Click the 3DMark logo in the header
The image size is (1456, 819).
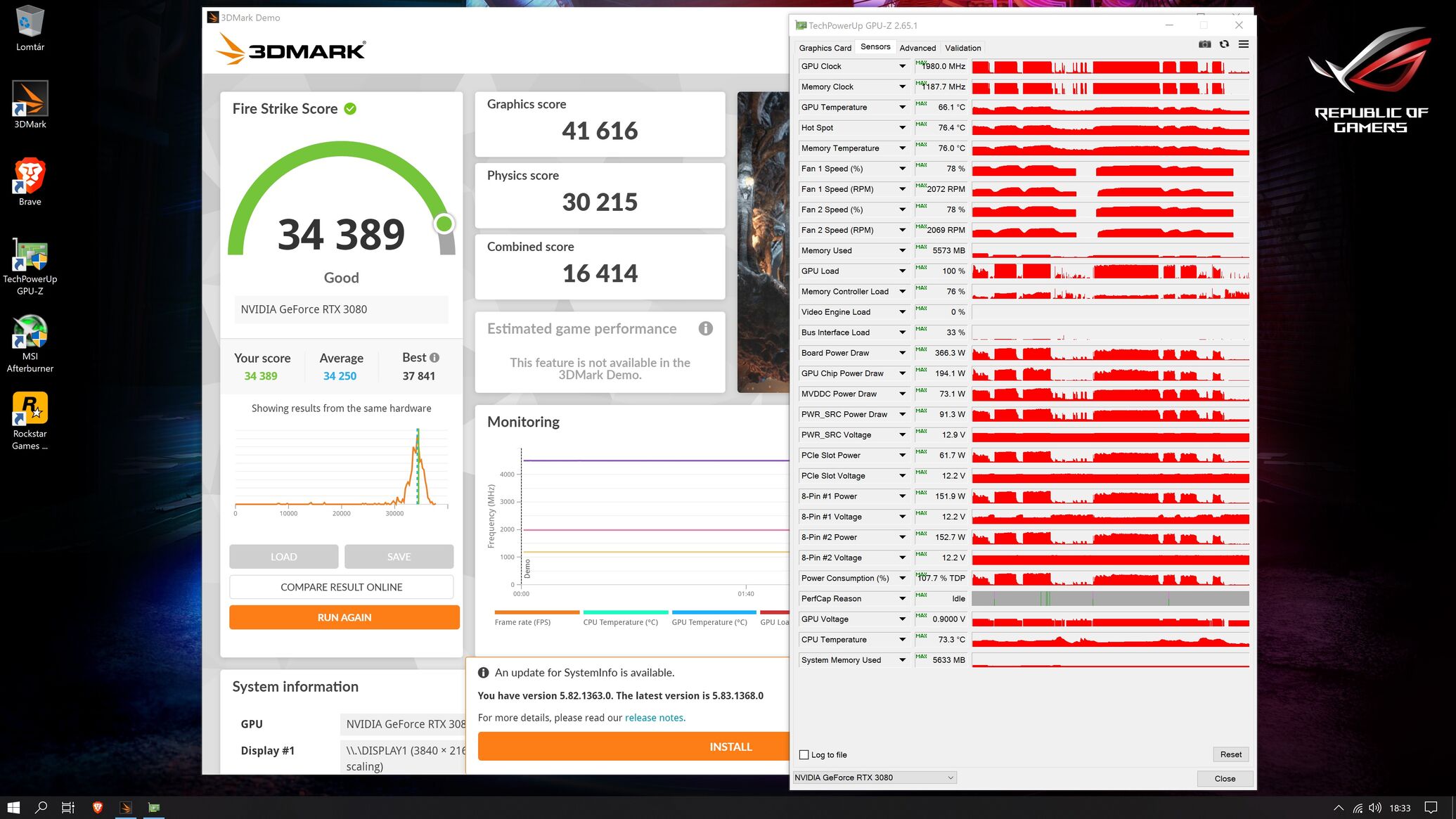290,49
